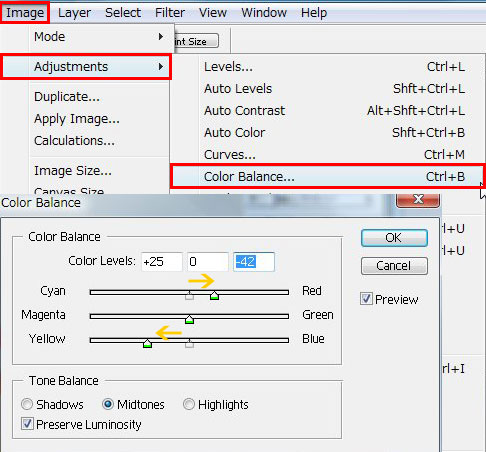Choose the Midtones radio button
Image resolution: width=486 pixels, height=452 pixels.
[108, 404]
